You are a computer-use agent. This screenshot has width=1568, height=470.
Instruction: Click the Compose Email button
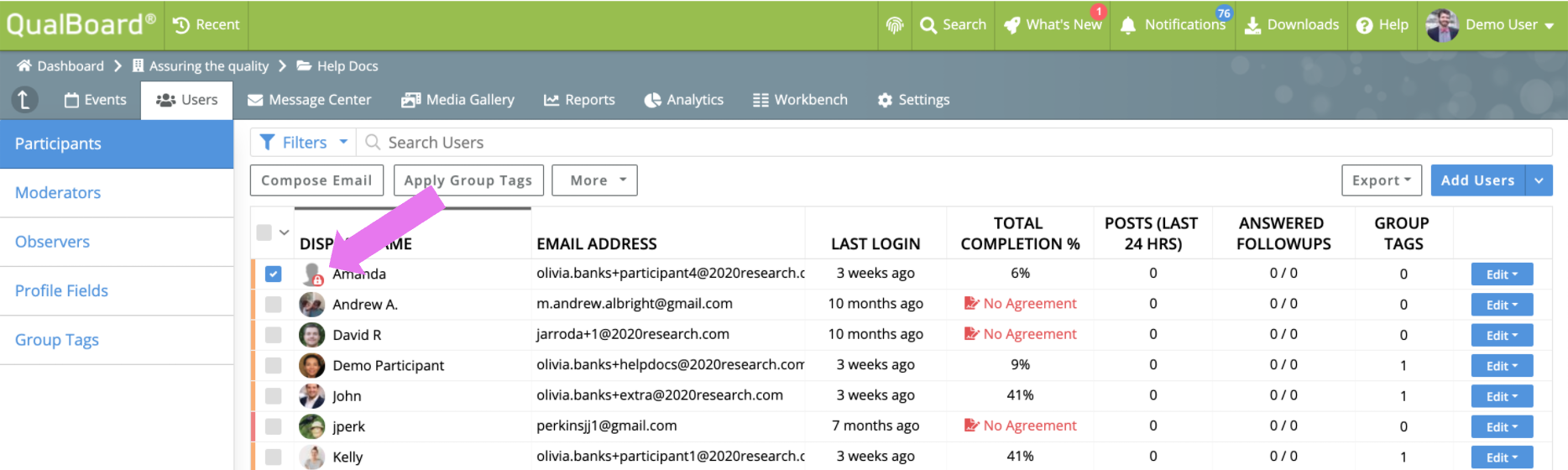(x=316, y=180)
